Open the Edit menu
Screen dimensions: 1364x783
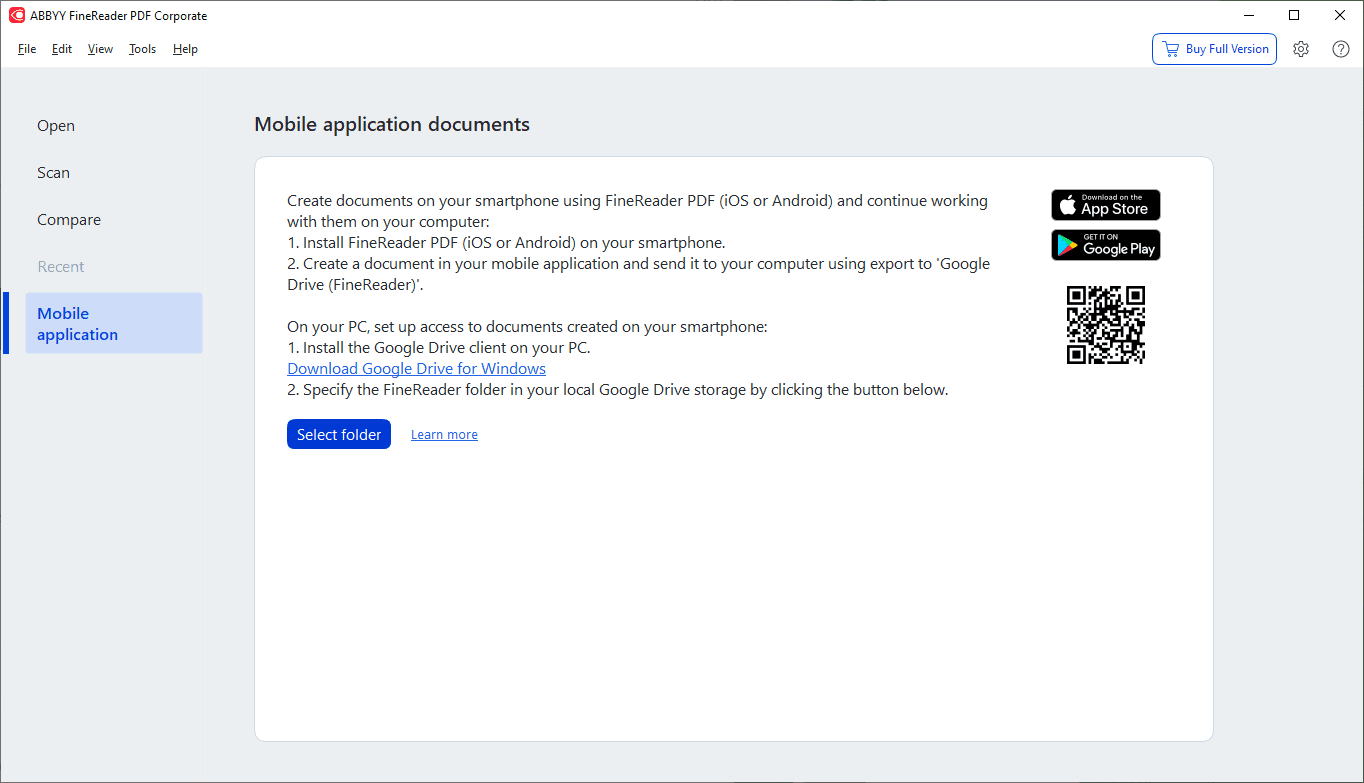point(62,49)
